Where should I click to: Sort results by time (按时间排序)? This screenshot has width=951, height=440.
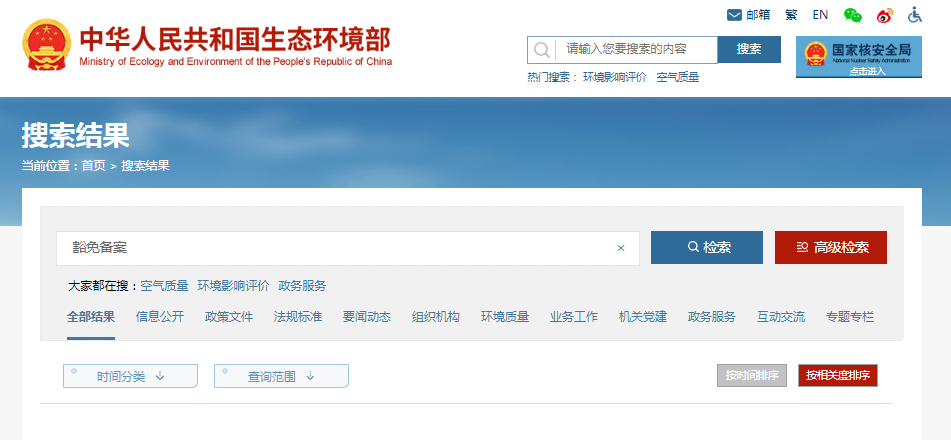pos(752,376)
